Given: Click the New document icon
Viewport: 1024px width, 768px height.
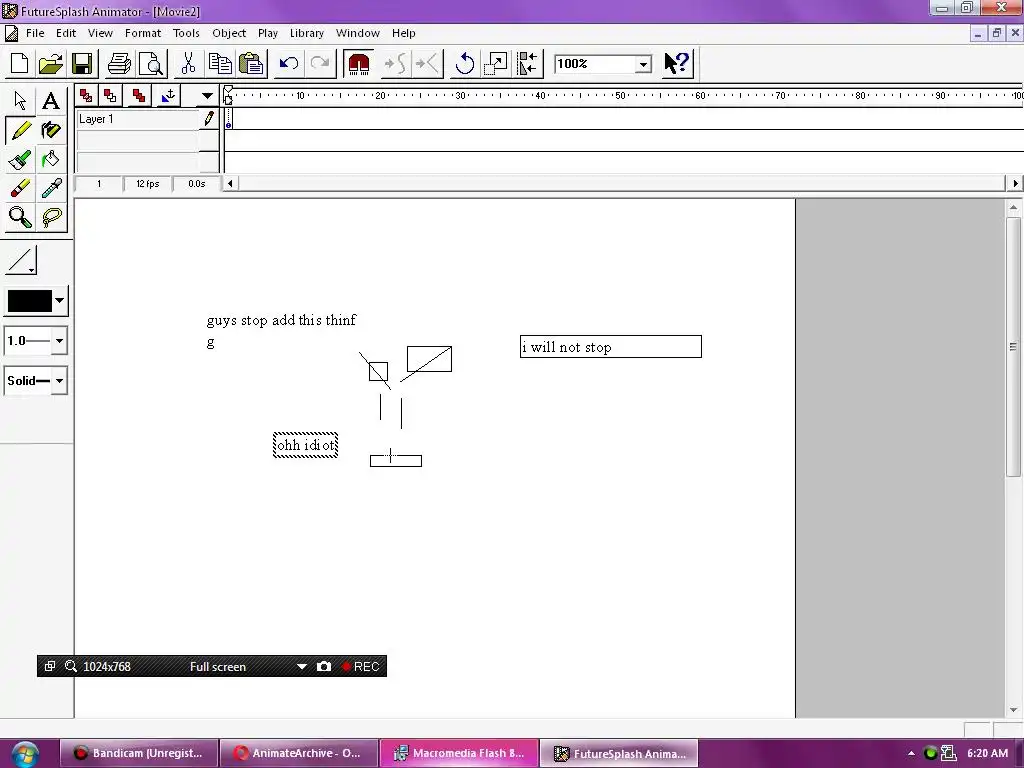Looking at the screenshot, I should point(20,63).
